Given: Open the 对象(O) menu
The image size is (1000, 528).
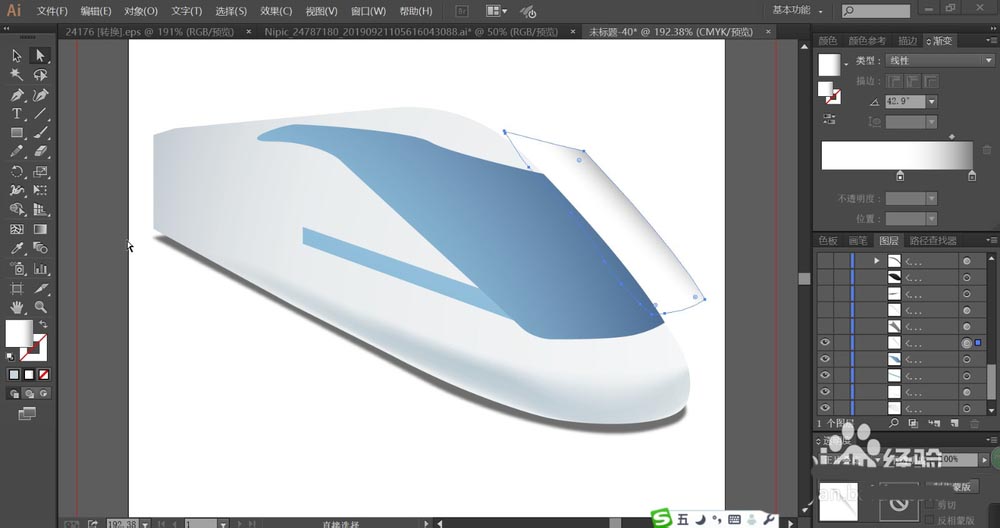Looking at the screenshot, I should pyautogui.click(x=140, y=11).
